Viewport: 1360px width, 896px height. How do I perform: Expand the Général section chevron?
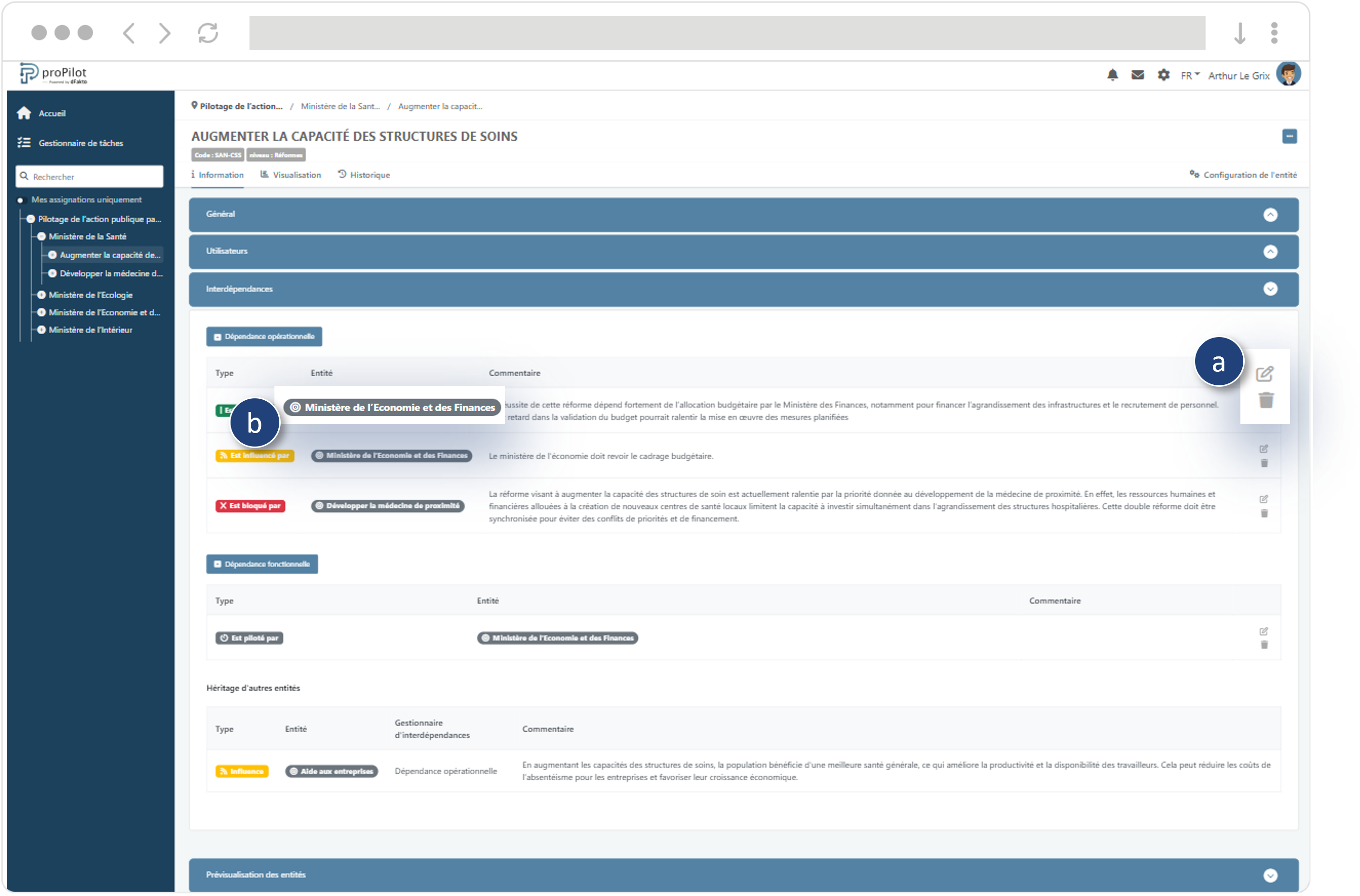1270,214
